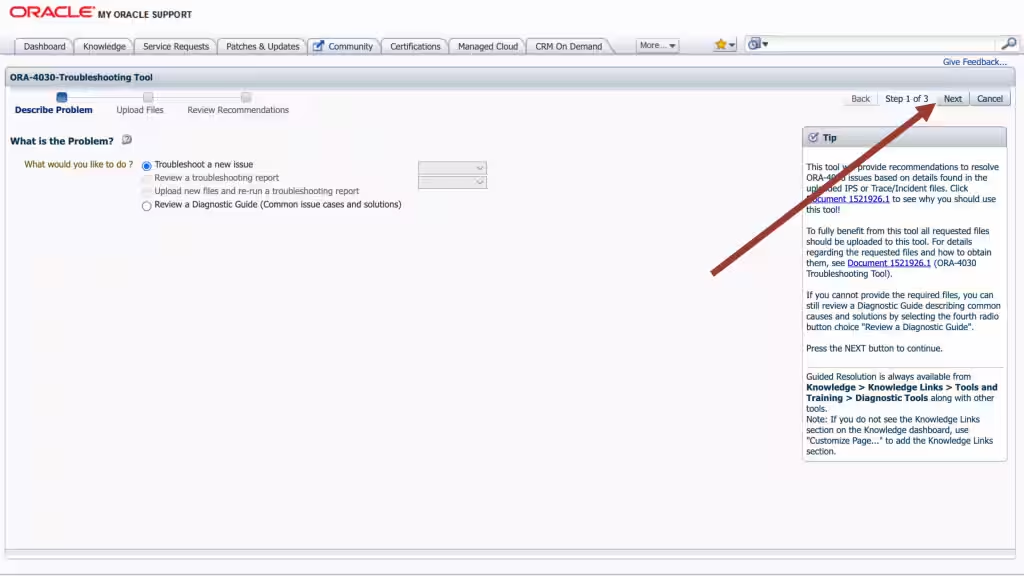1024x576 pixels.
Task: Open the Dashboard tab
Action: point(44,46)
